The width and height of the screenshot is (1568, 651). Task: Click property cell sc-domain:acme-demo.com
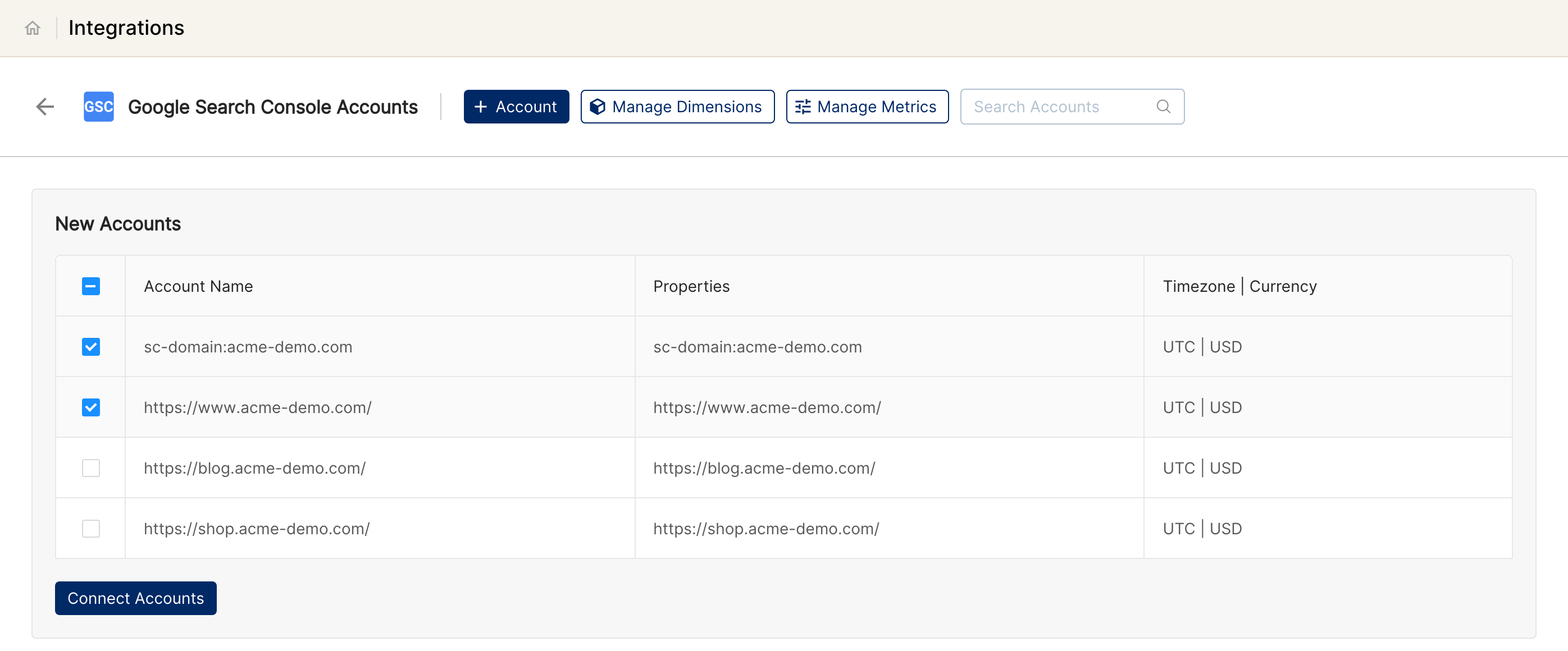tap(757, 347)
